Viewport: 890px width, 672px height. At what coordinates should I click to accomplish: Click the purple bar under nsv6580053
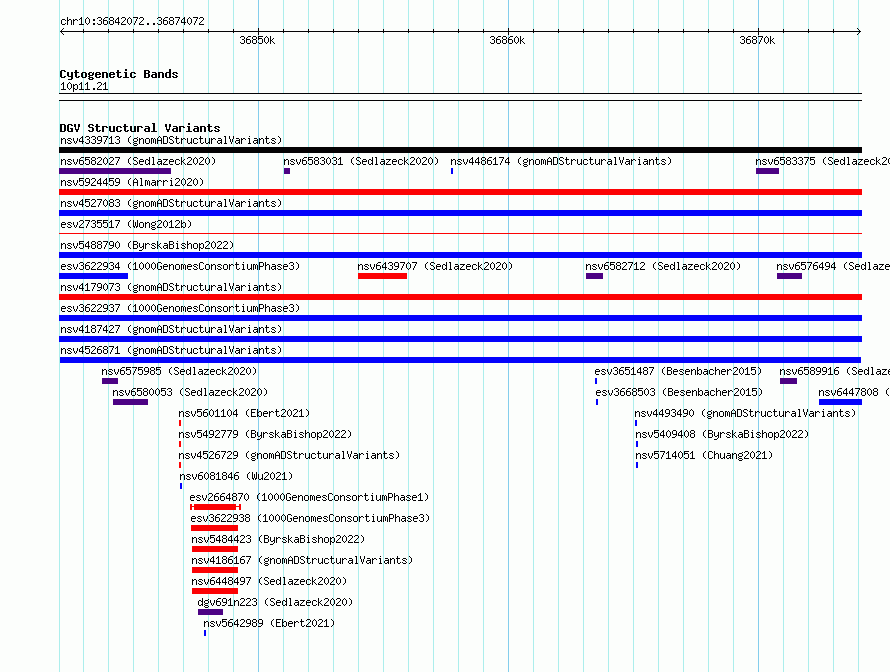tap(130, 402)
